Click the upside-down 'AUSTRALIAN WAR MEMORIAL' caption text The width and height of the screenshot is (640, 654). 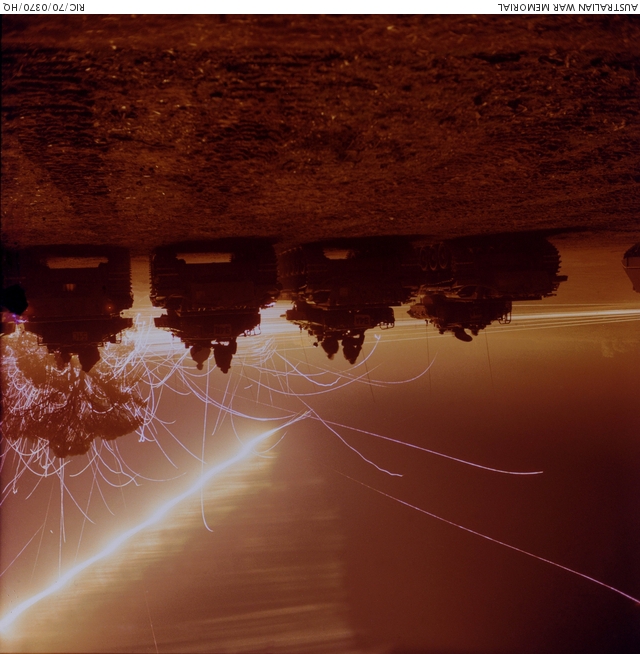tap(567, 7)
